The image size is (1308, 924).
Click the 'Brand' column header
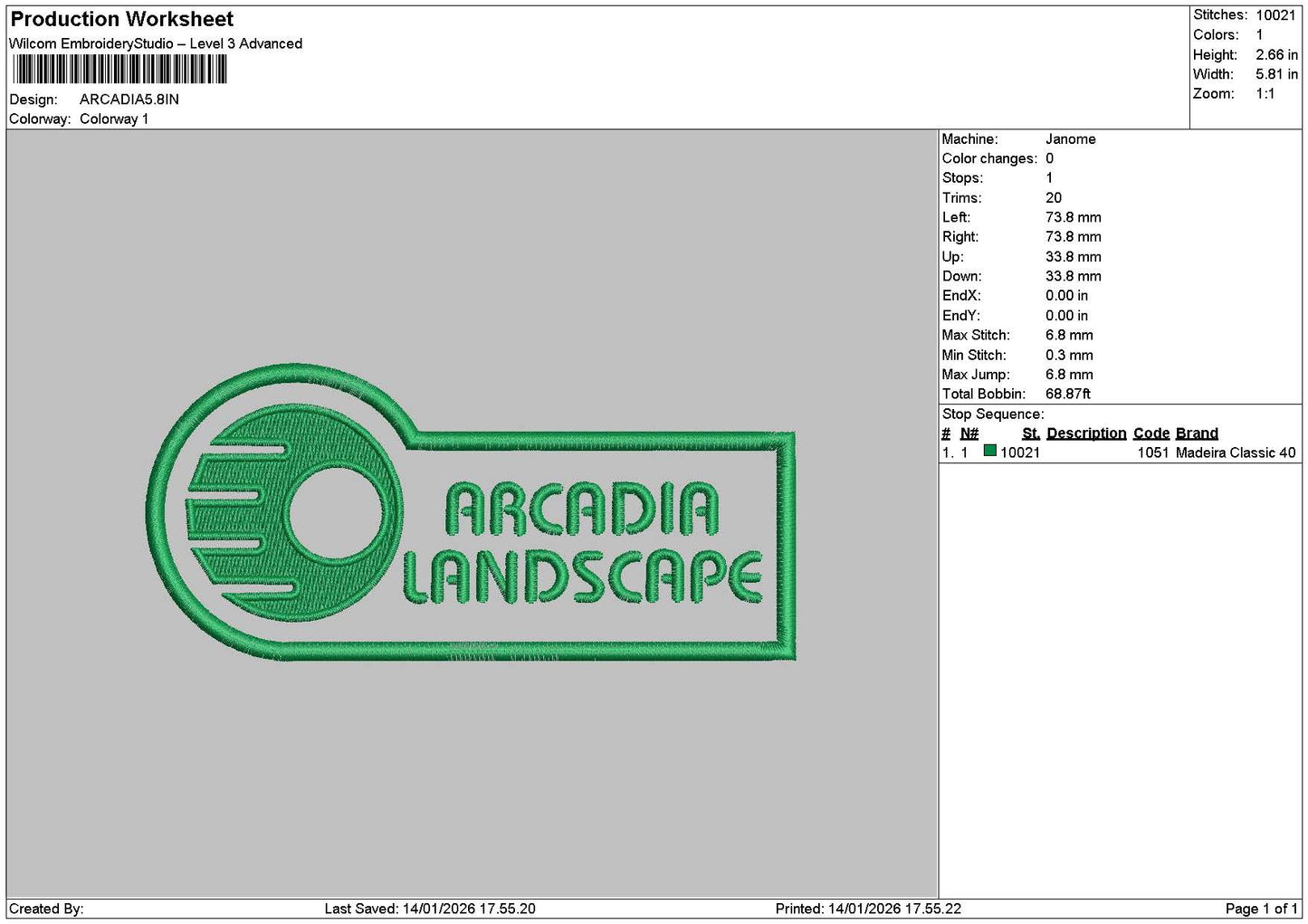[x=1197, y=433]
